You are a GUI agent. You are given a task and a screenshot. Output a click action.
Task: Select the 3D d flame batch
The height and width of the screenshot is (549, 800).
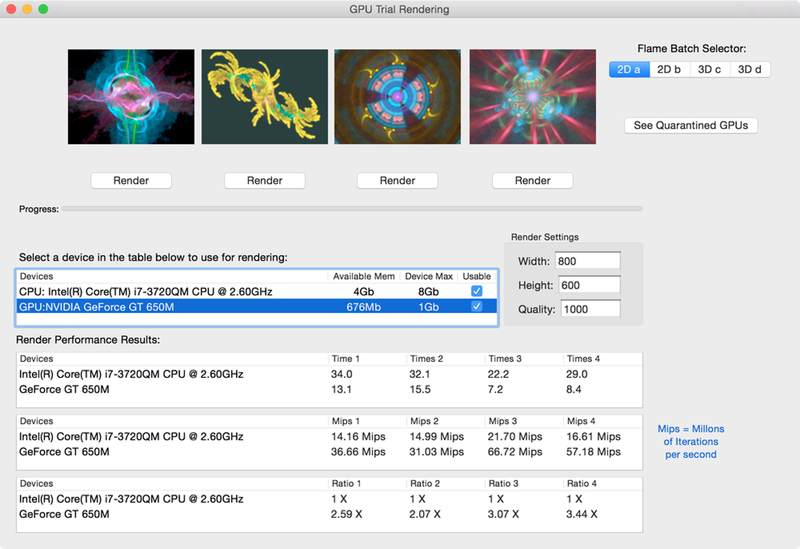750,69
